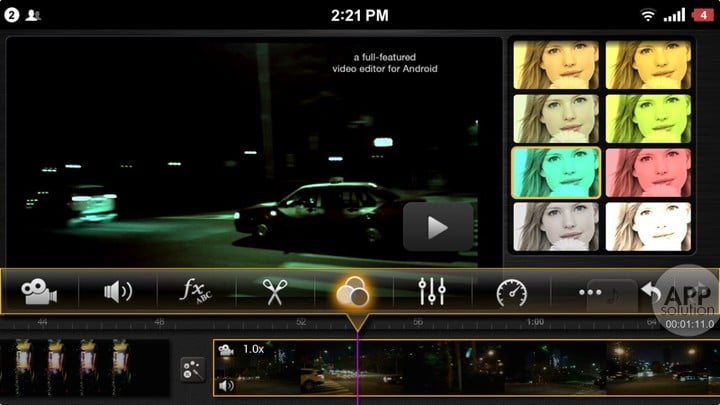Image resolution: width=720 pixels, height=405 pixels.
Task: Tap the notification badge numbered 2
Action: [x=11, y=15]
